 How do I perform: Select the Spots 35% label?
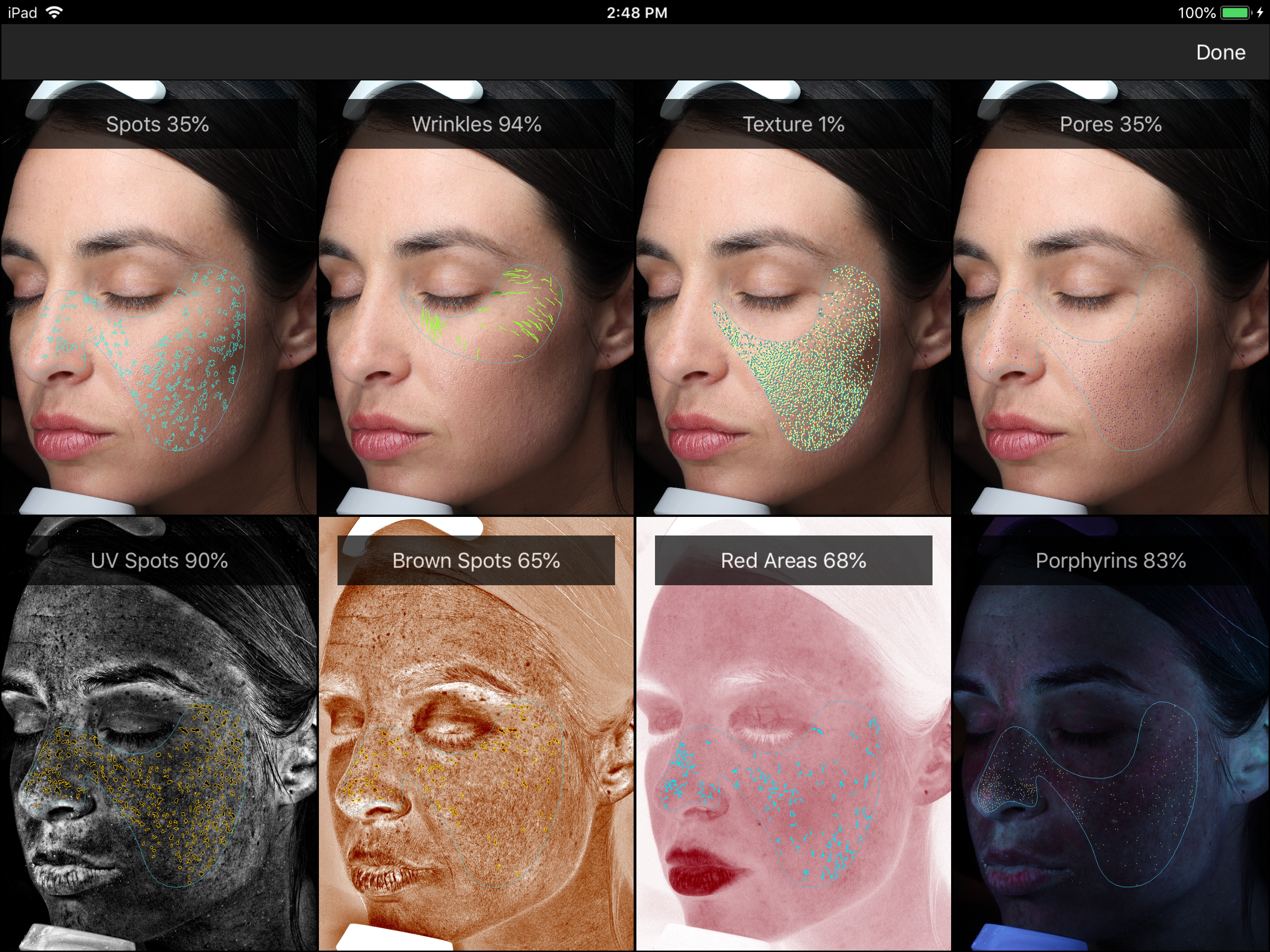click(157, 124)
